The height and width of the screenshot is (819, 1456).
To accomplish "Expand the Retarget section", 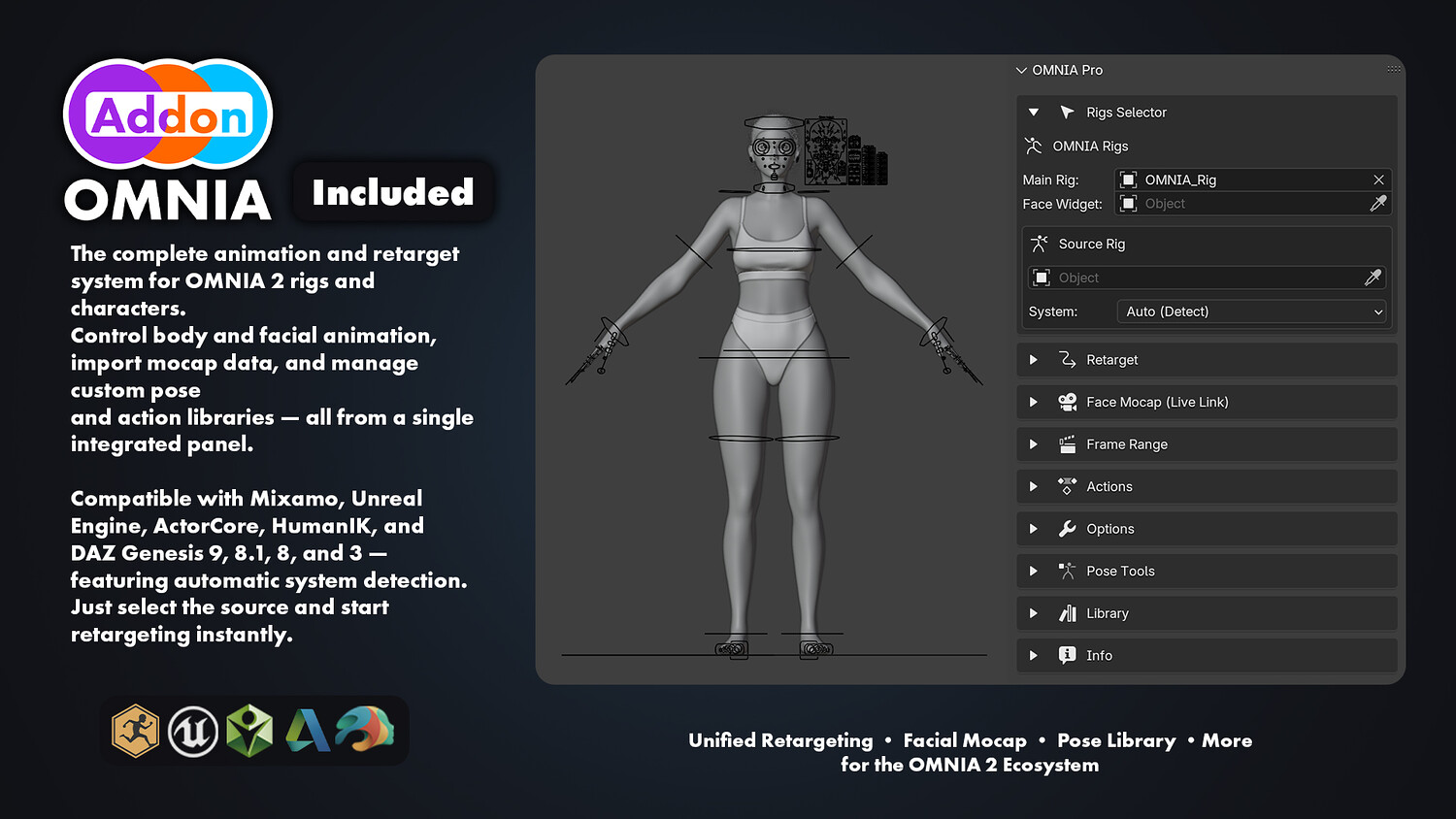I will (x=1034, y=360).
